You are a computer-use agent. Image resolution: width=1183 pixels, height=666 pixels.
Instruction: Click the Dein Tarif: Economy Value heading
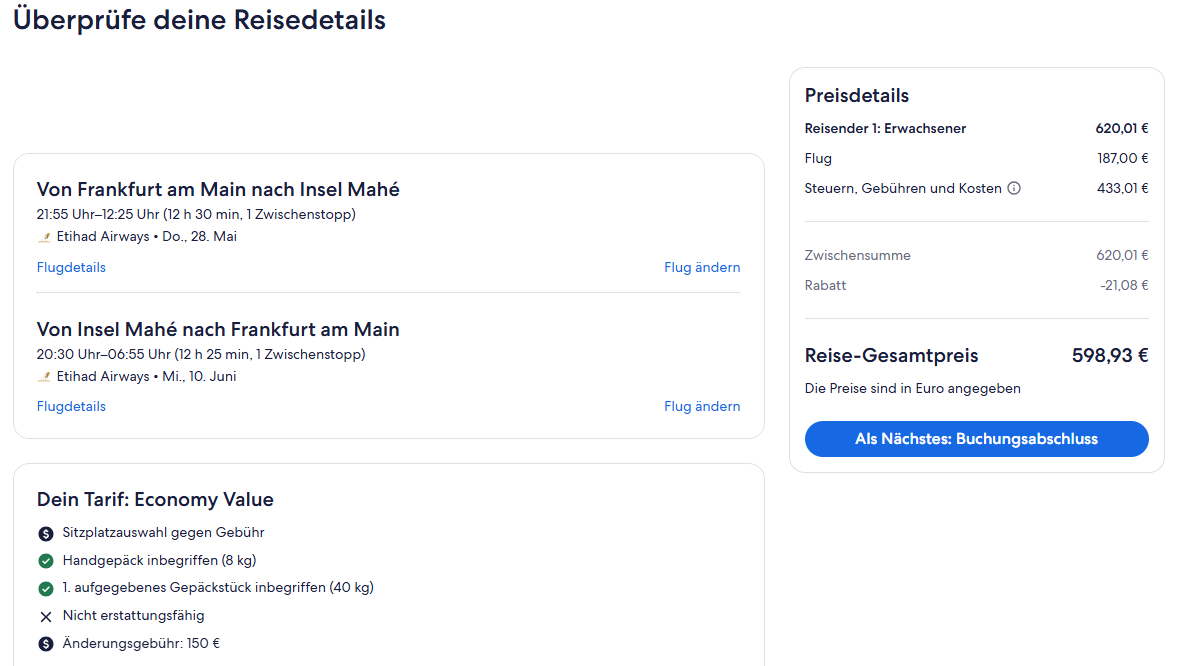155,500
